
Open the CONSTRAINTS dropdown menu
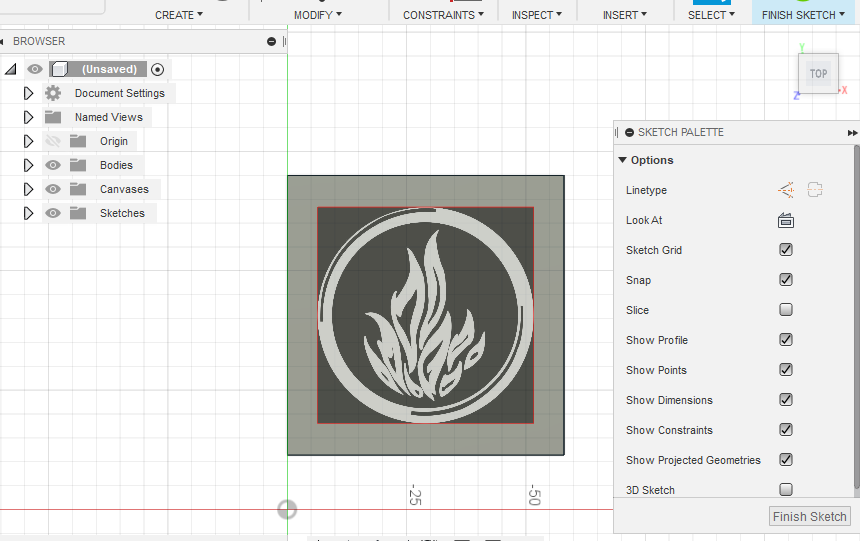point(443,15)
